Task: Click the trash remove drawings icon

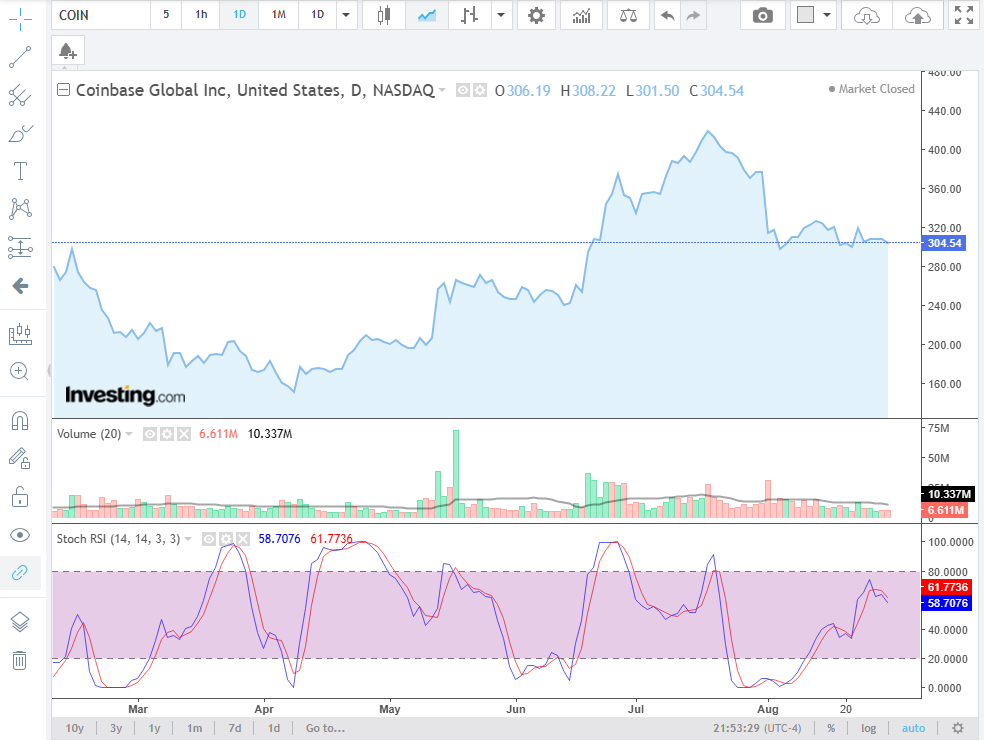Action: [20, 660]
